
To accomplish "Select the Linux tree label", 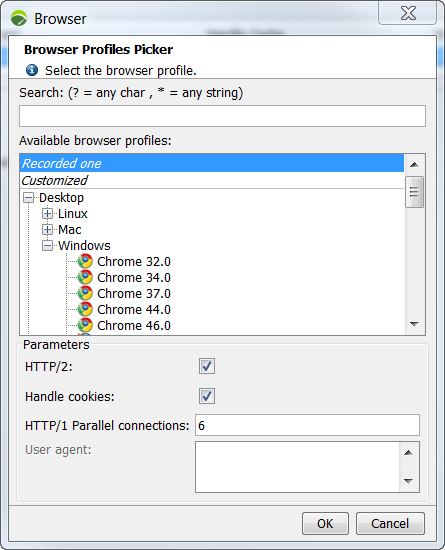I will click(73, 213).
